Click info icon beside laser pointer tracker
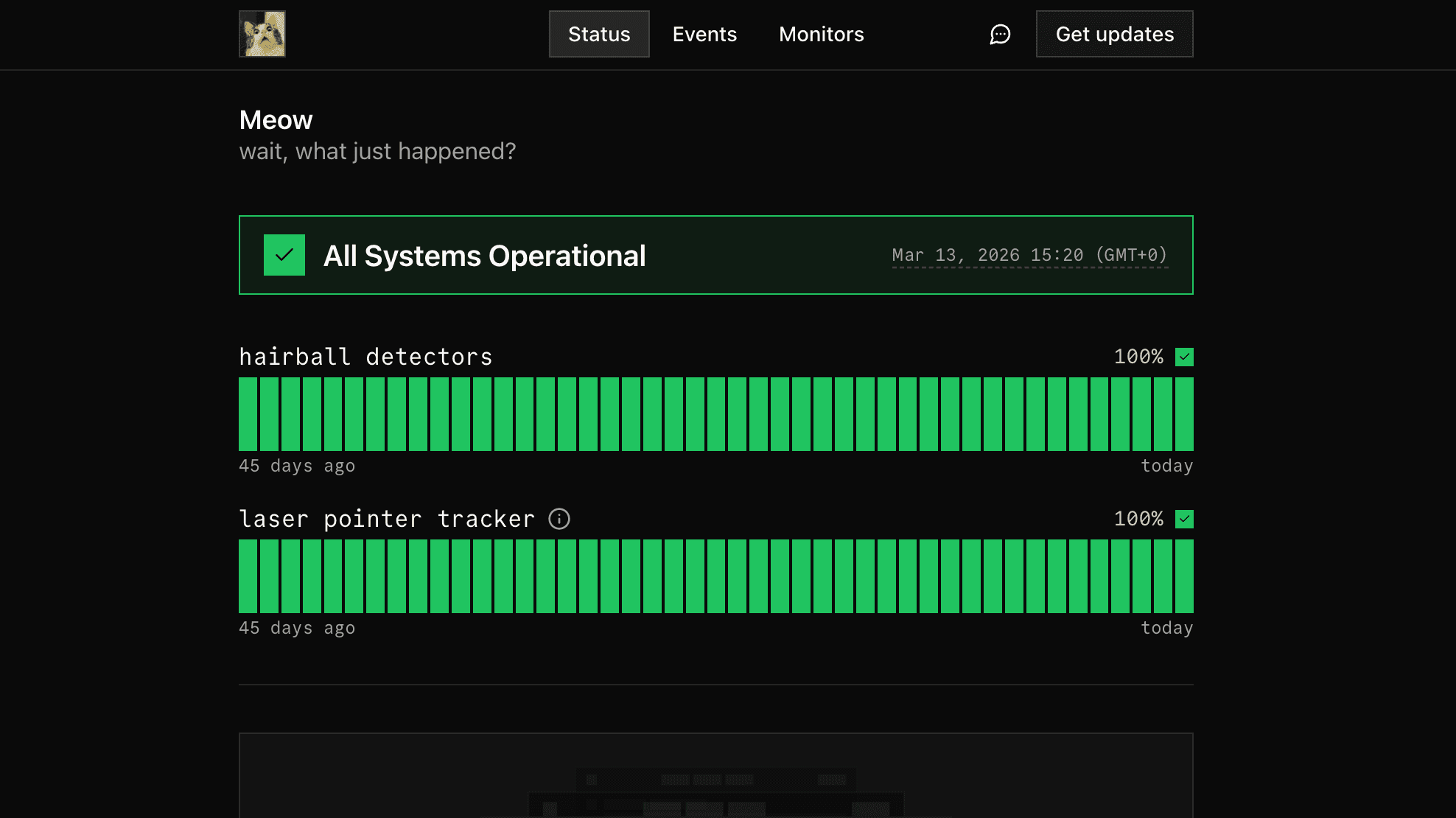Viewport: 1456px width, 818px height. [559, 519]
